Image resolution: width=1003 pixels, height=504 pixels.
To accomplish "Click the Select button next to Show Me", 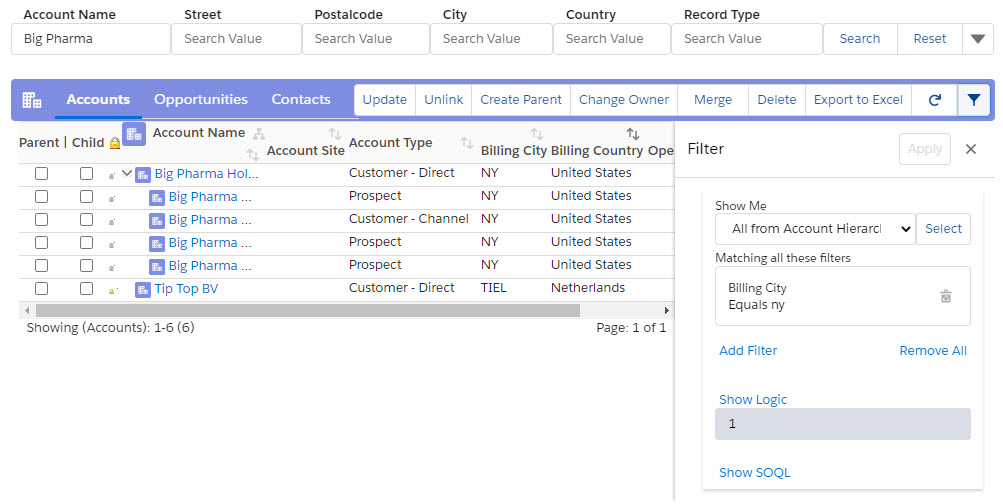I will point(944,229).
